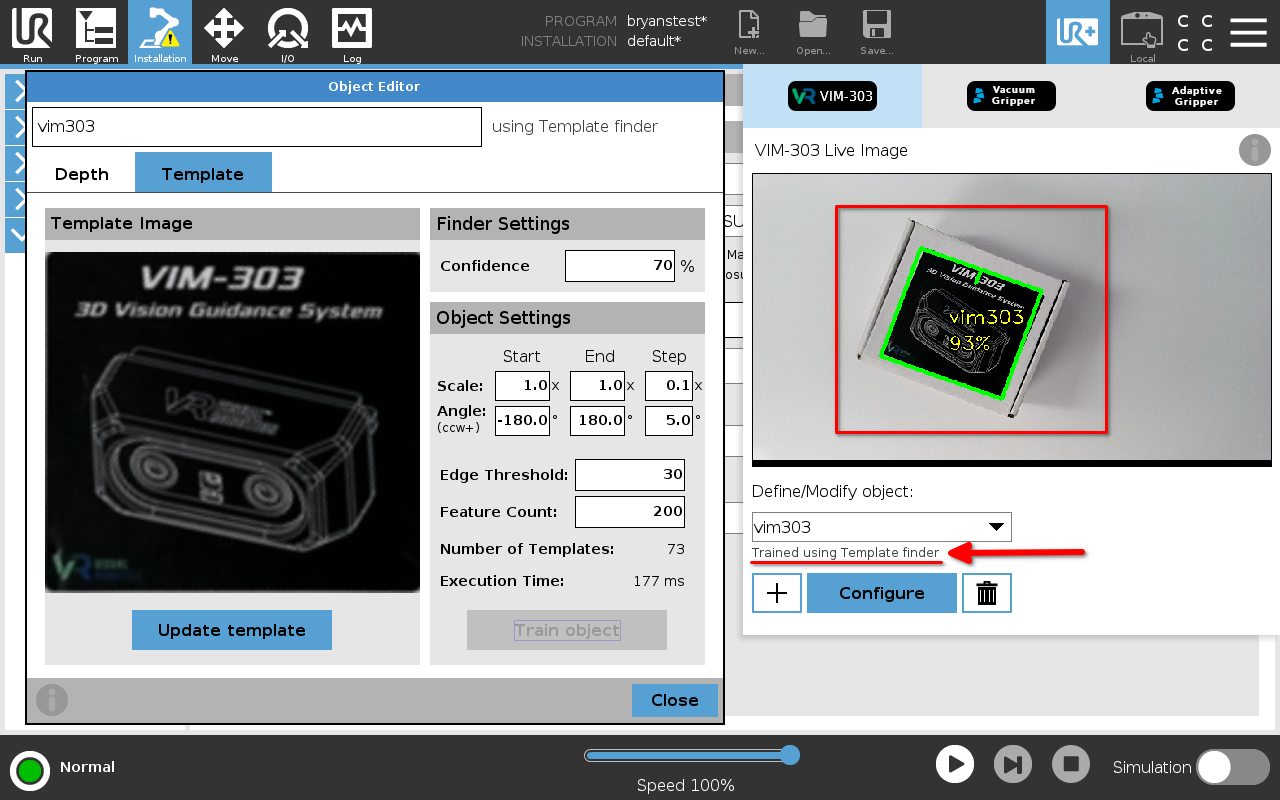Viewport: 1280px width, 800px height.
Task: Click the green Normal status indicator
Action: tap(30, 771)
